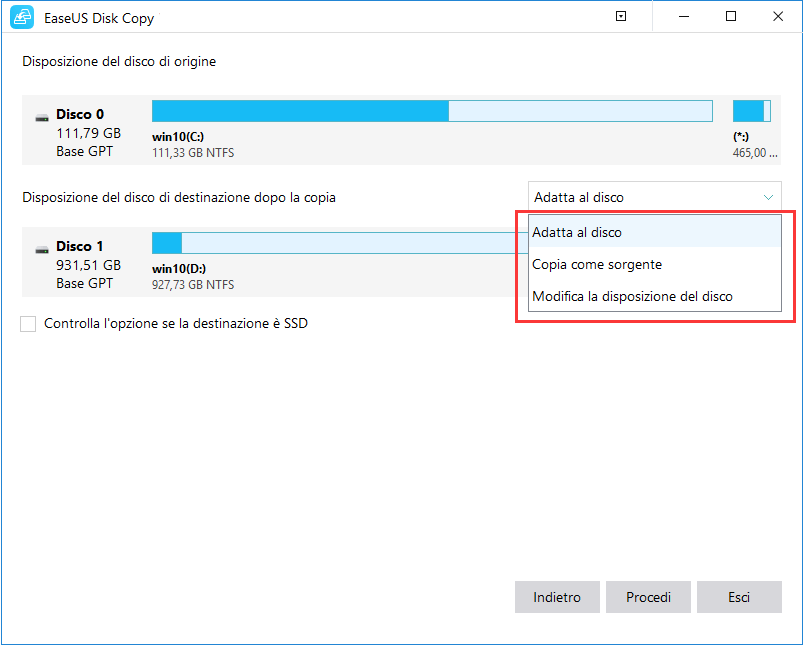Click the Procedi button
805x647 pixels.
(648, 597)
